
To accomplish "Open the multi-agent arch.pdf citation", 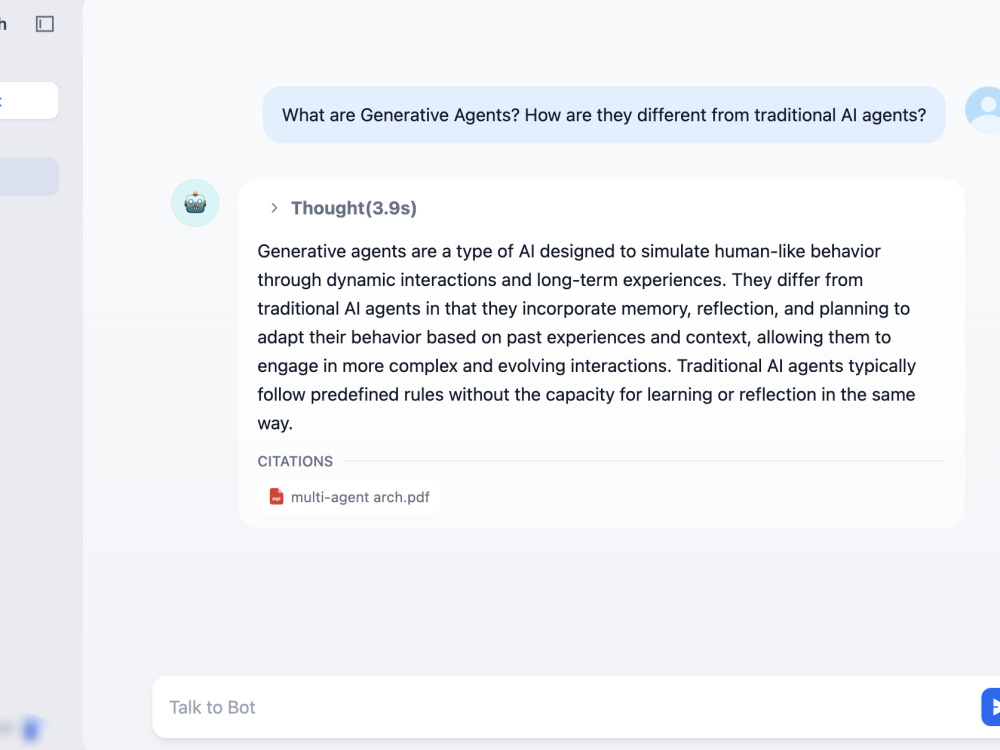I will click(349, 497).
